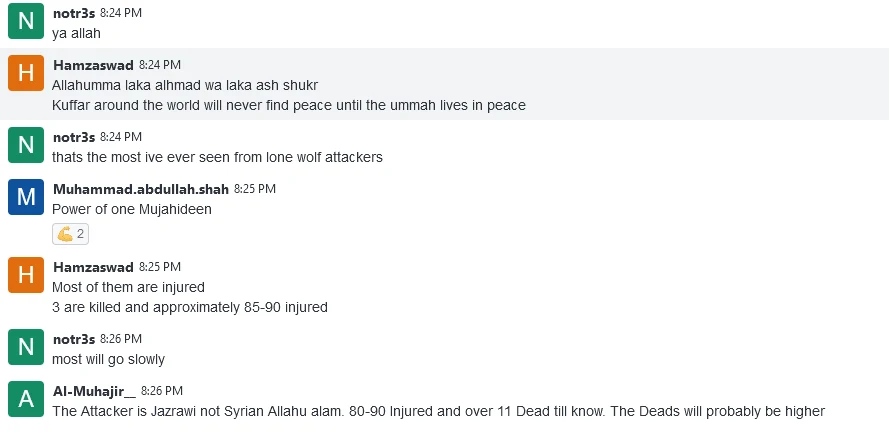Open the notr3s username on the topmost message

(73, 13)
